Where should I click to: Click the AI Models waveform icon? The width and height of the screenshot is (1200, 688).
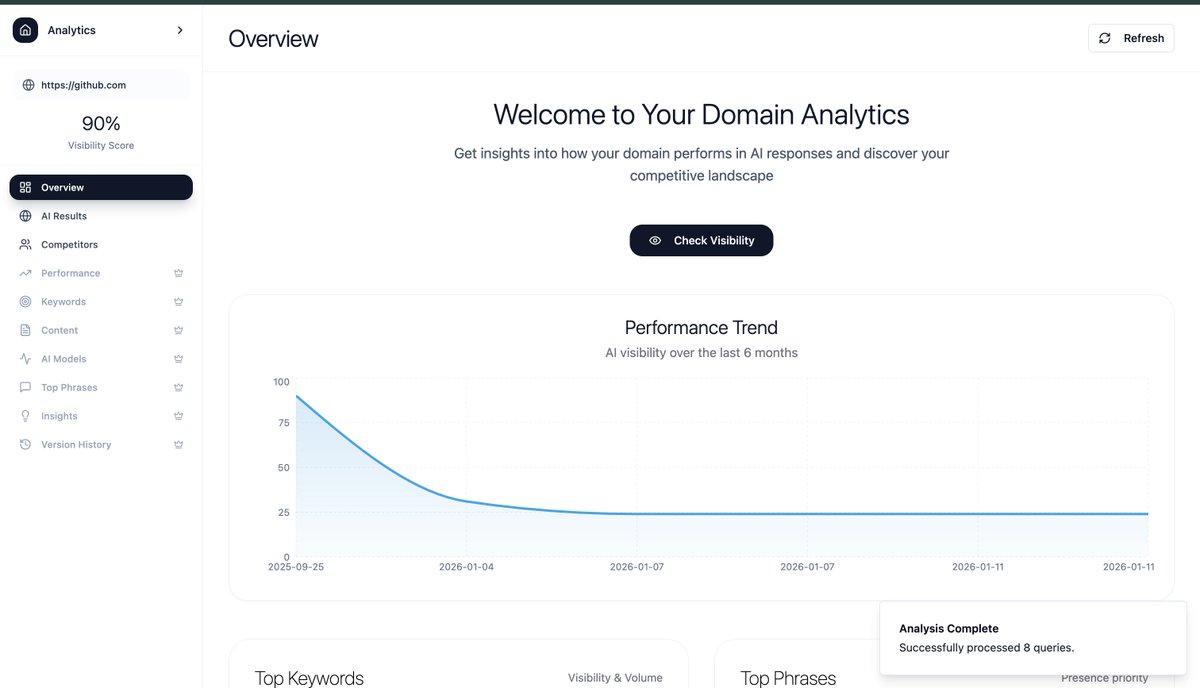(24, 358)
